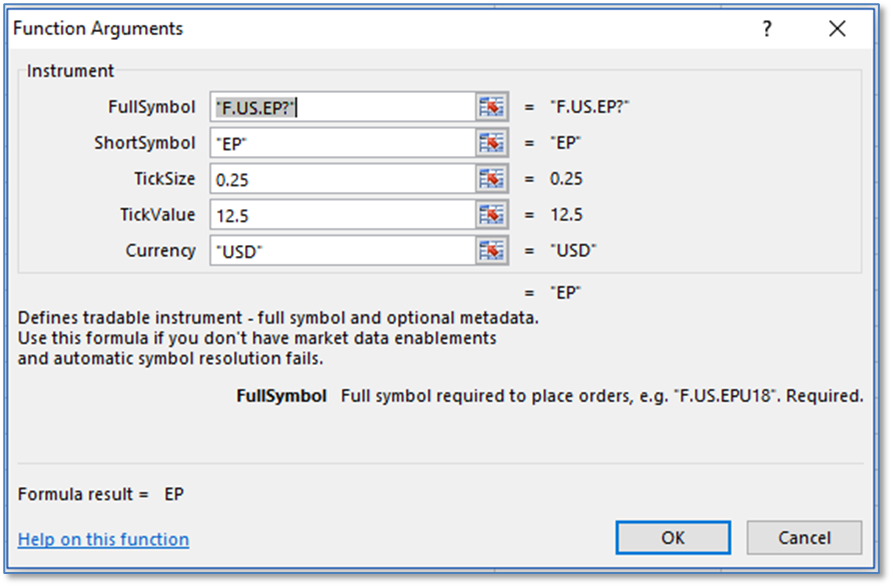The width and height of the screenshot is (893, 586).
Task: Click the range selector icon for FullSymbol
Action: tap(492, 107)
